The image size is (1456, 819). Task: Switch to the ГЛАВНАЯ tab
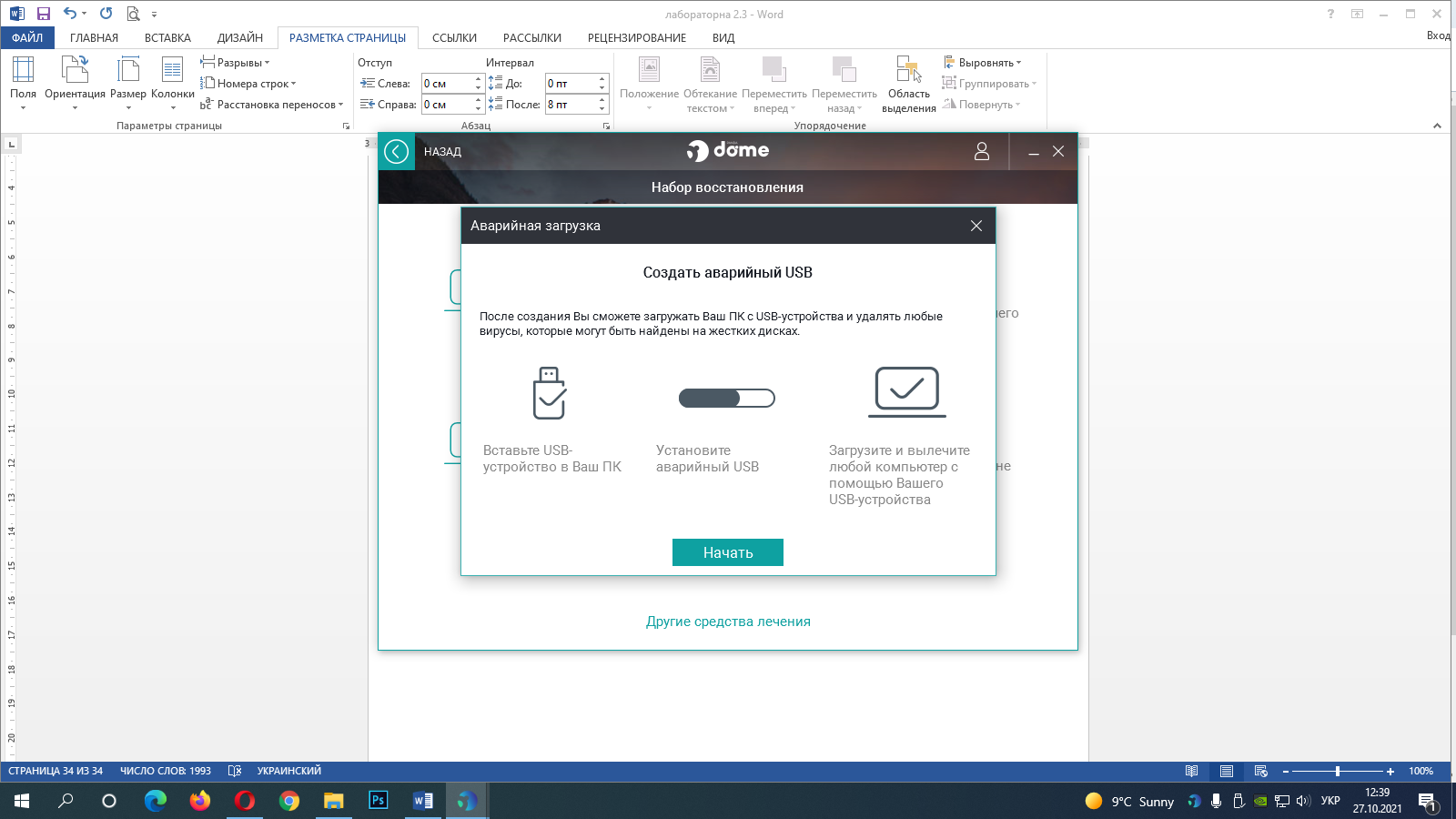[94, 37]
